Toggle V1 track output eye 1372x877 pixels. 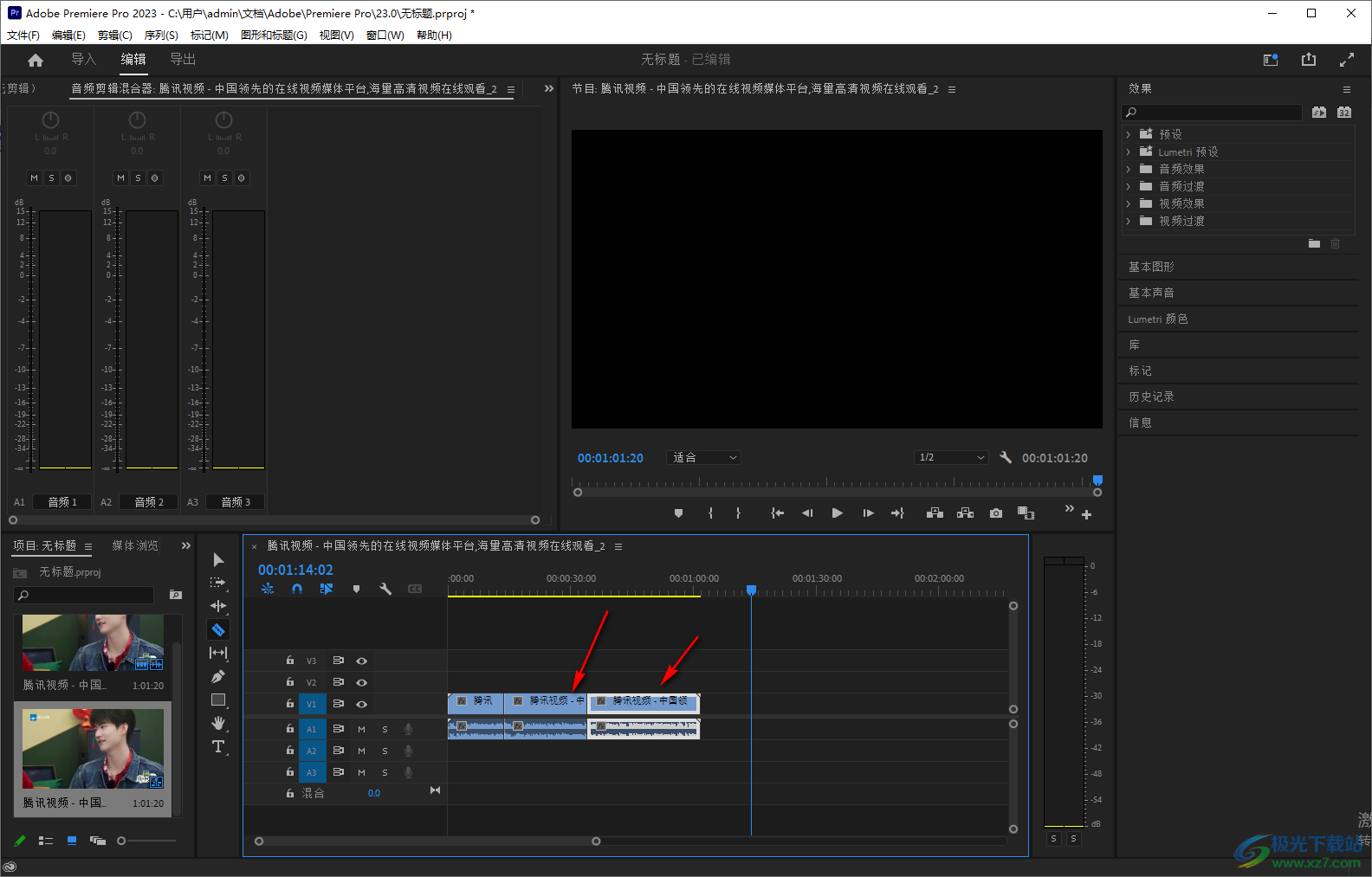[362, 704]
